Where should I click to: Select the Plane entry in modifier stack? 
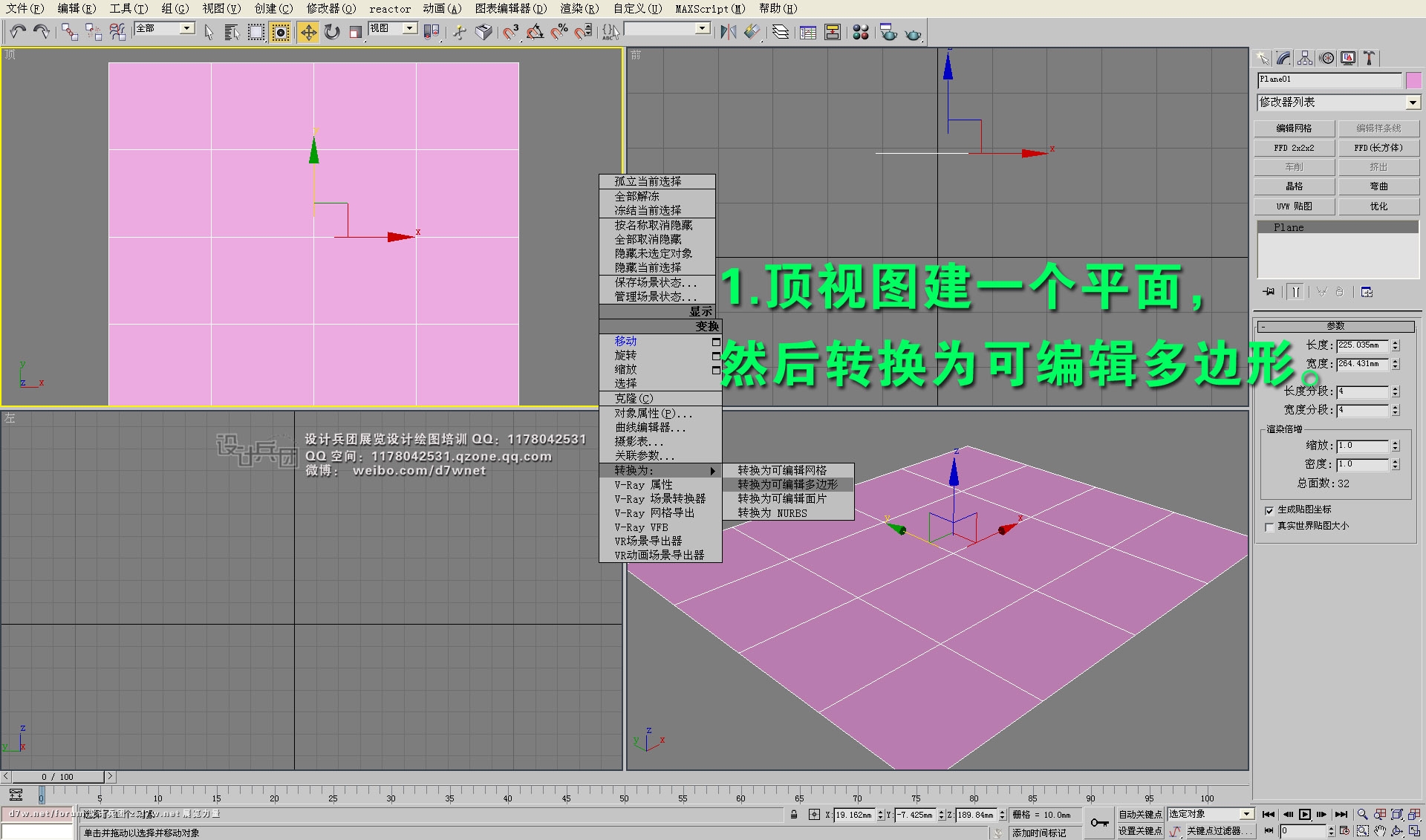(1338, 227)
